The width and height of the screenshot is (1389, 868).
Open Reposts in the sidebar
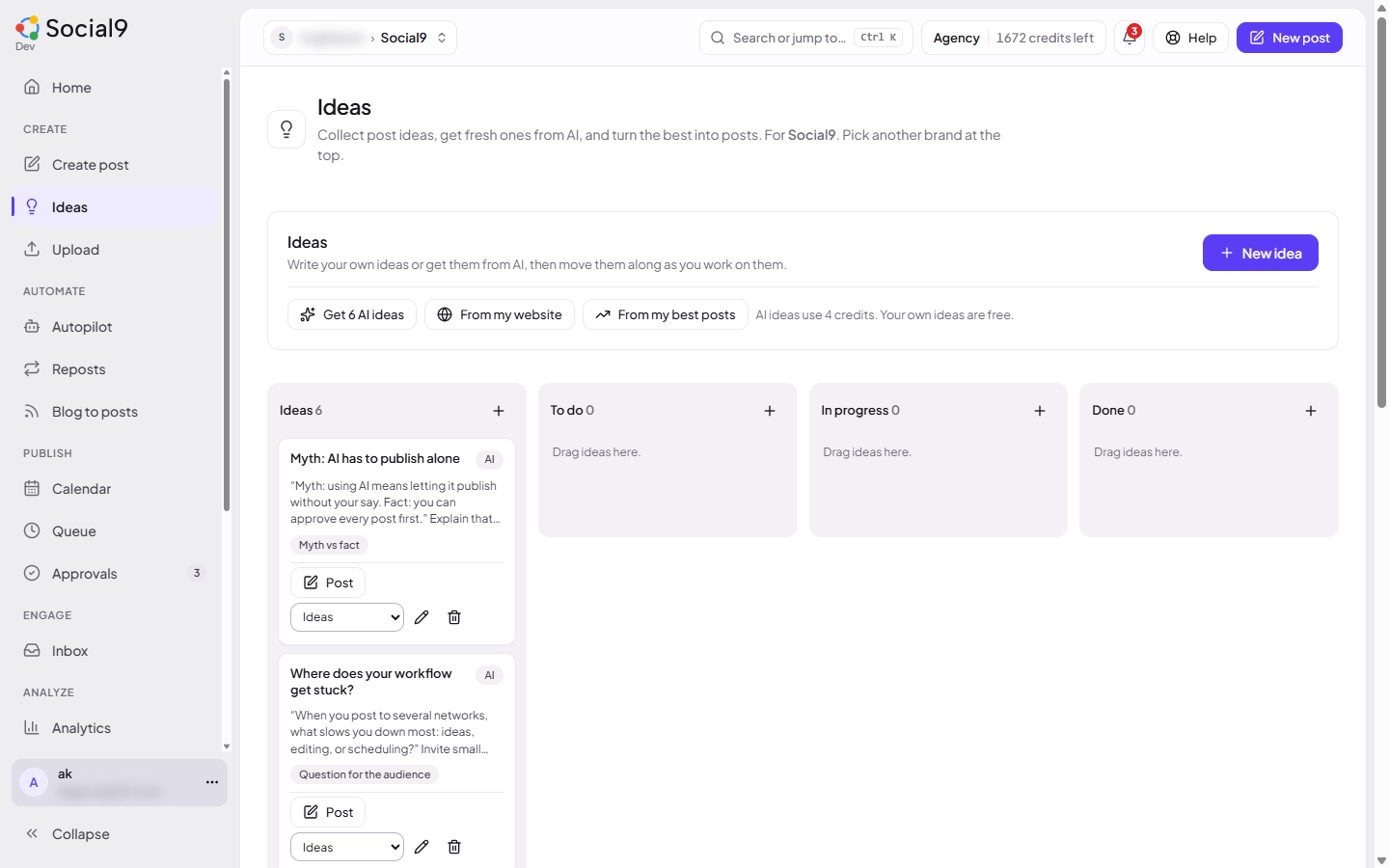click(x=116, y=369)
